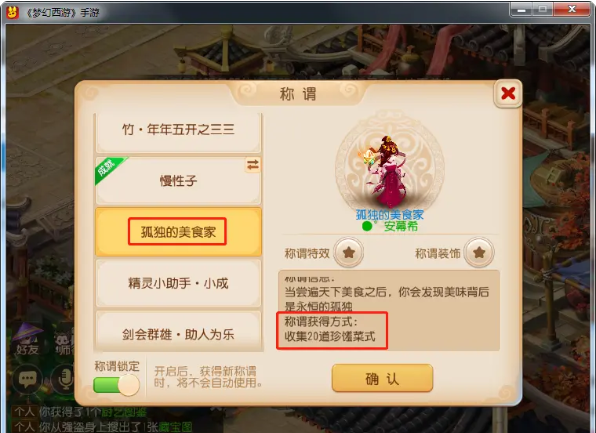Click the character avatar preview
Image resolution: width=596 pixels, height=433 pixels.
coord(387,171)
